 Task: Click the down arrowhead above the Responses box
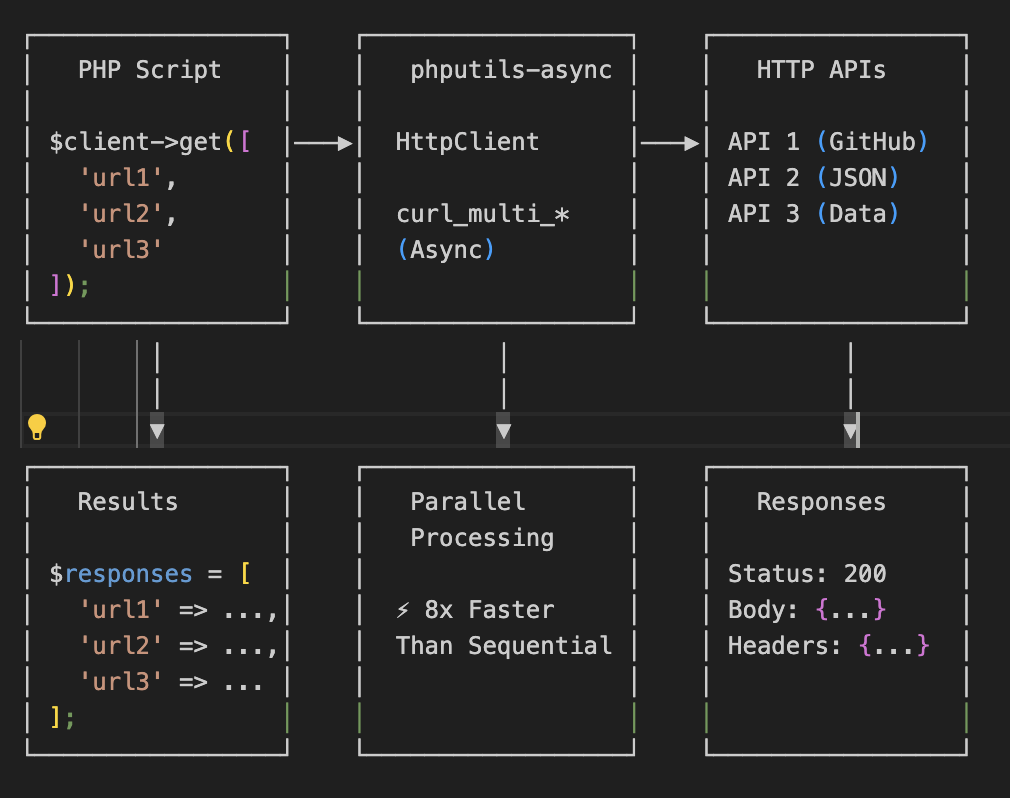(x=850, y=432)
